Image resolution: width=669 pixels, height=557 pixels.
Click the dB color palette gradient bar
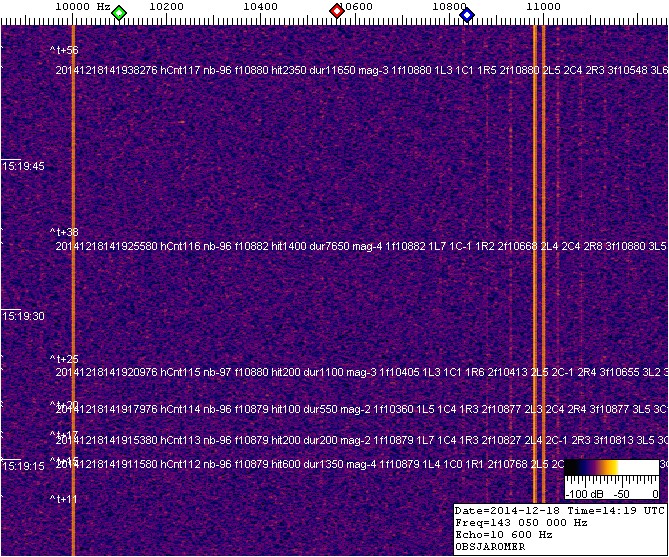tap(610, 468)
